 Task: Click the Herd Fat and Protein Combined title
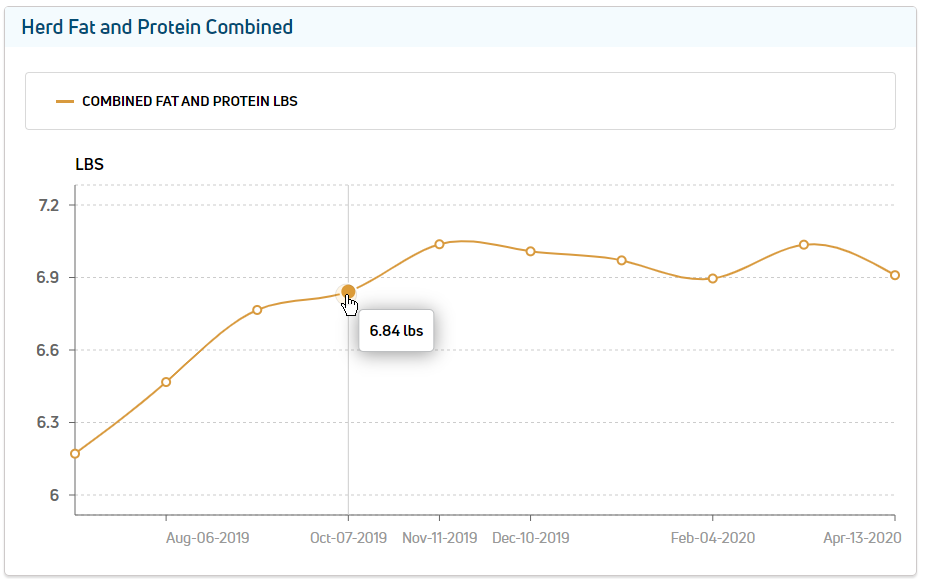tap(157, 27)
